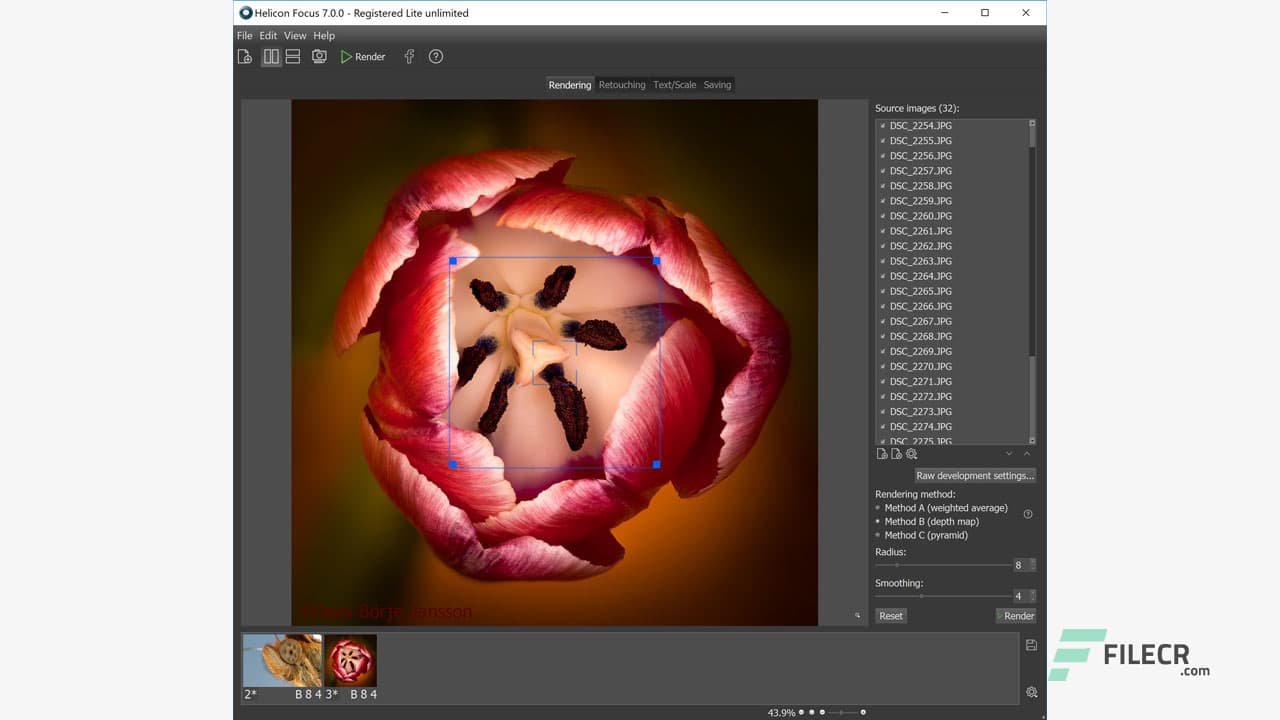1280x720 pixels.
Task: Click the rendering method help icon
Action: (x=1028, y=513)
